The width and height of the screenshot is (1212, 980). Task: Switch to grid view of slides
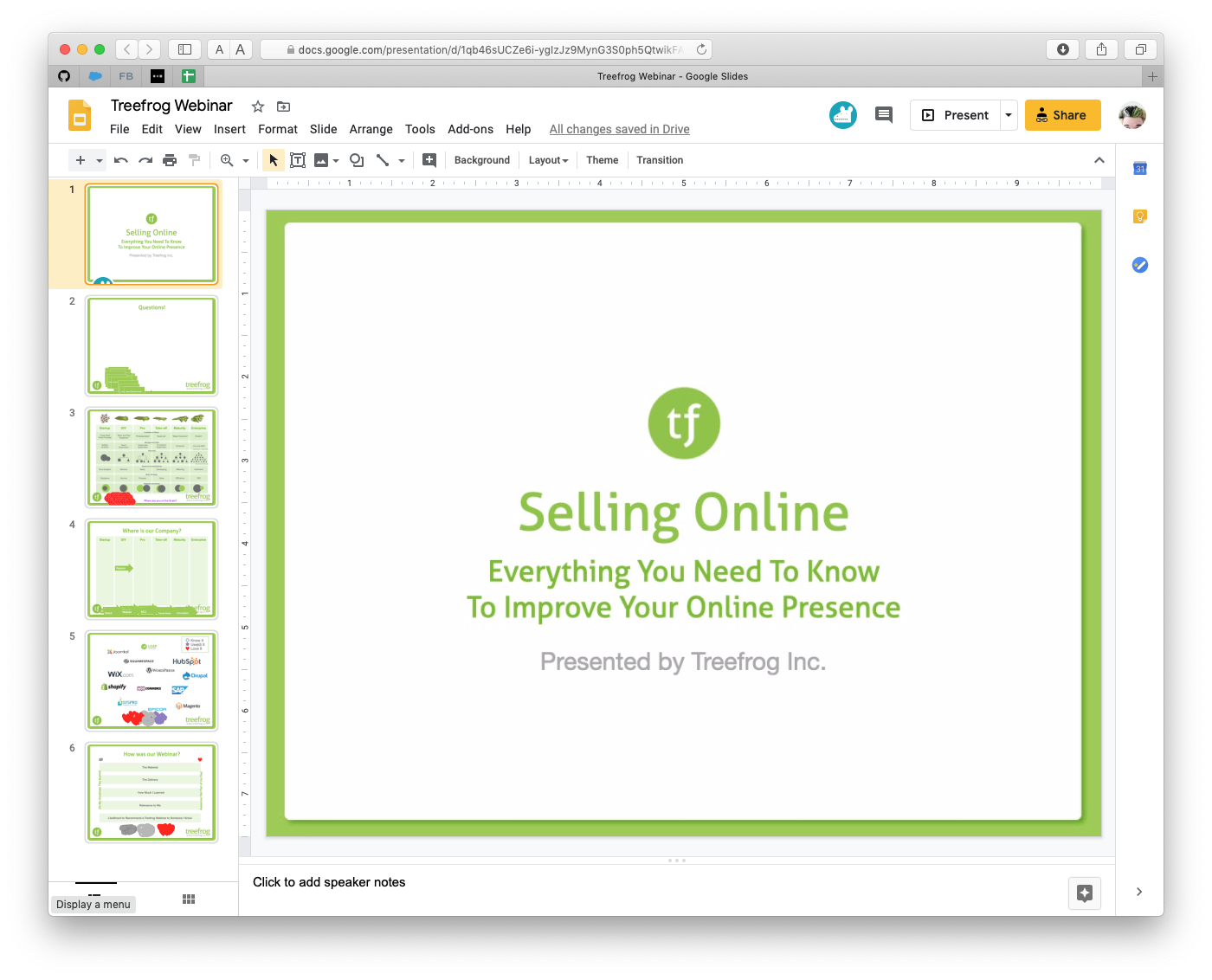189,899
